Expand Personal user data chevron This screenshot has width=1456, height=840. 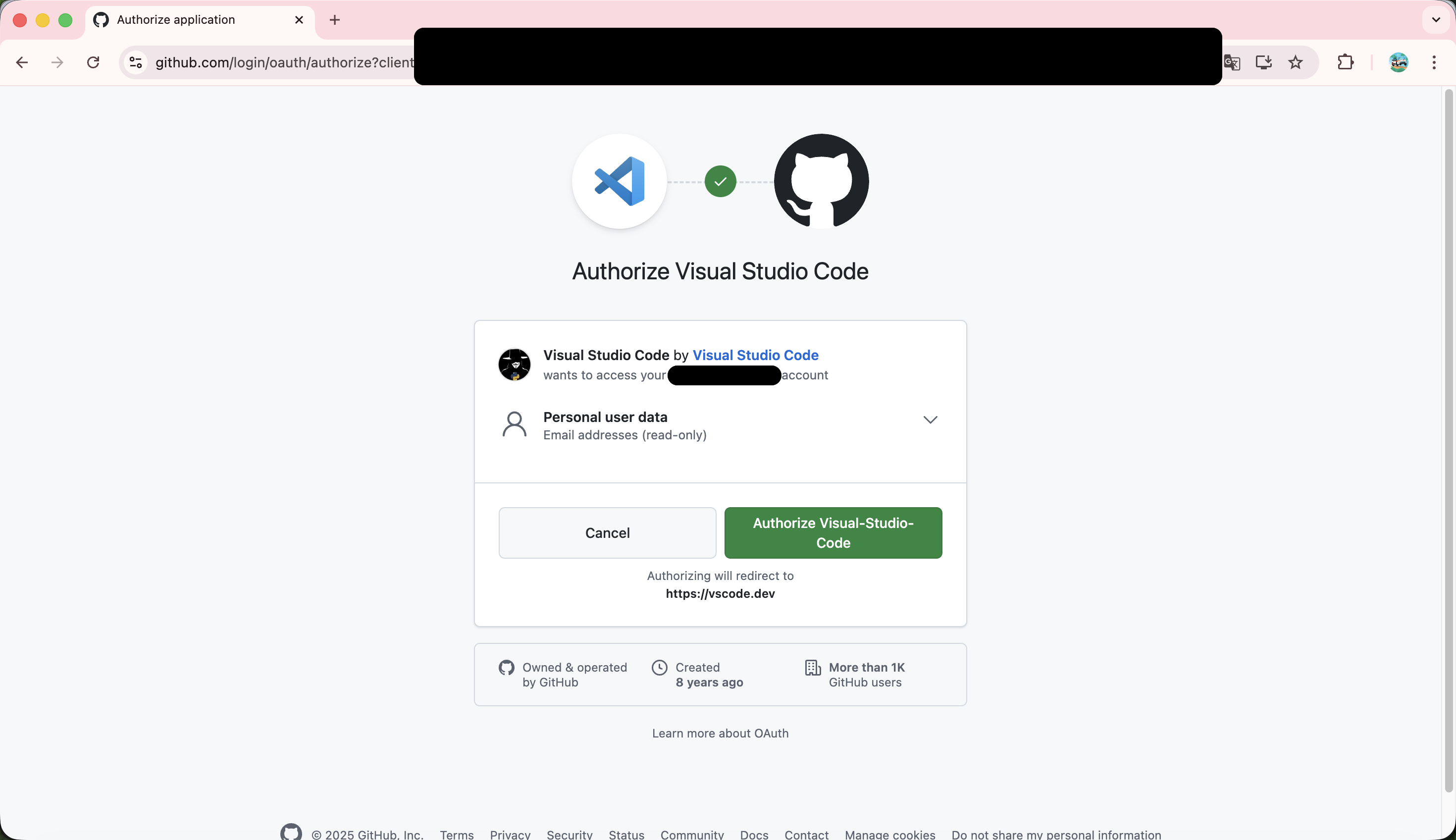click(930, 420)
